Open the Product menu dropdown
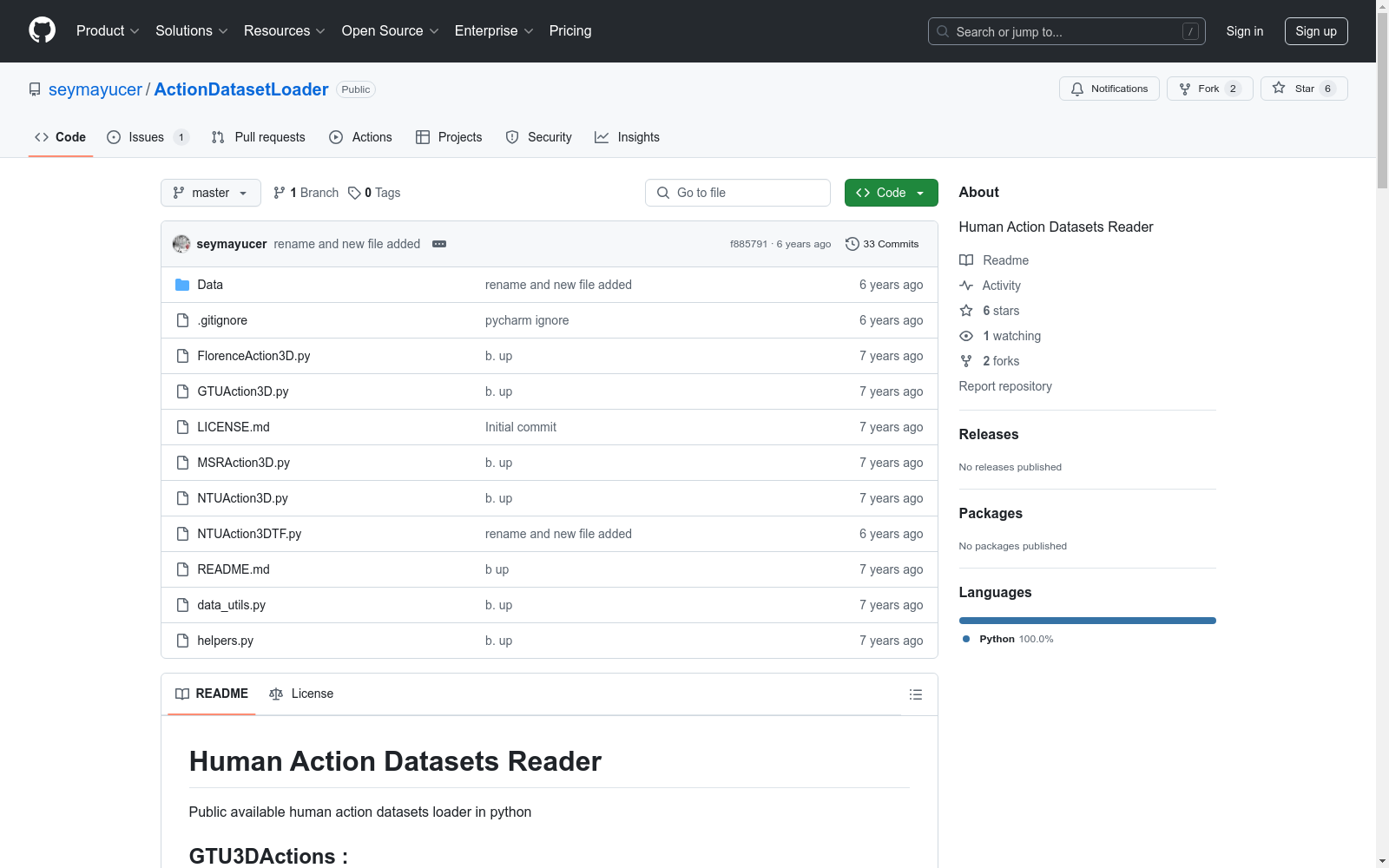The height and width of the screenshot is (868, 1389). pyautogui.click(x=108, y=30)
